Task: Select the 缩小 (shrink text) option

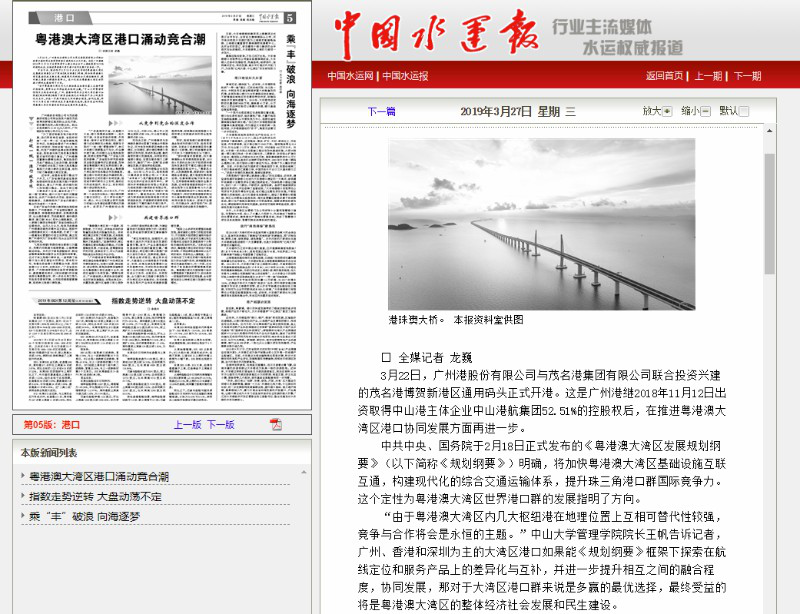Action: coord(705,111)
